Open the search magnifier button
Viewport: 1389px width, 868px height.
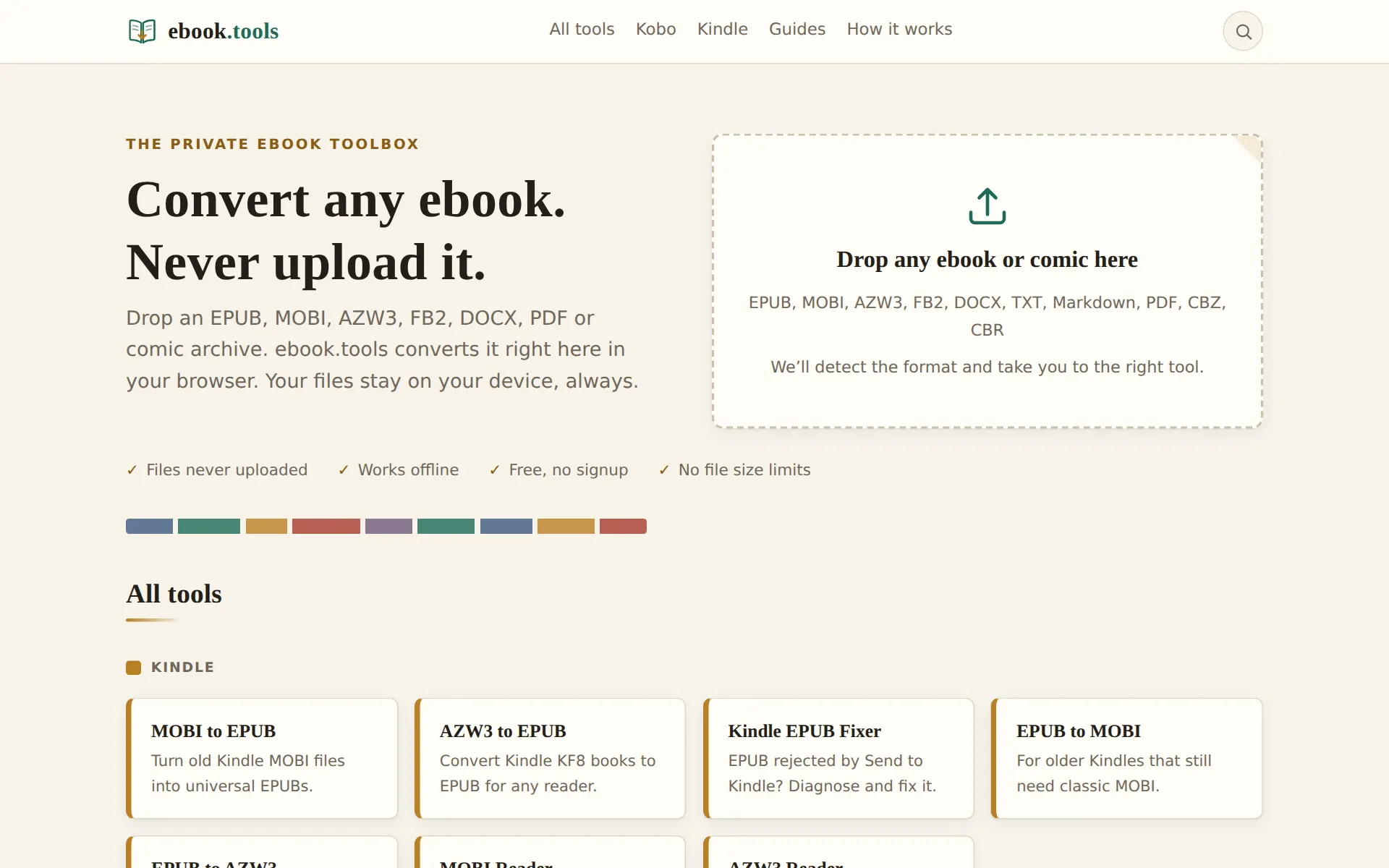(1243, 31)
